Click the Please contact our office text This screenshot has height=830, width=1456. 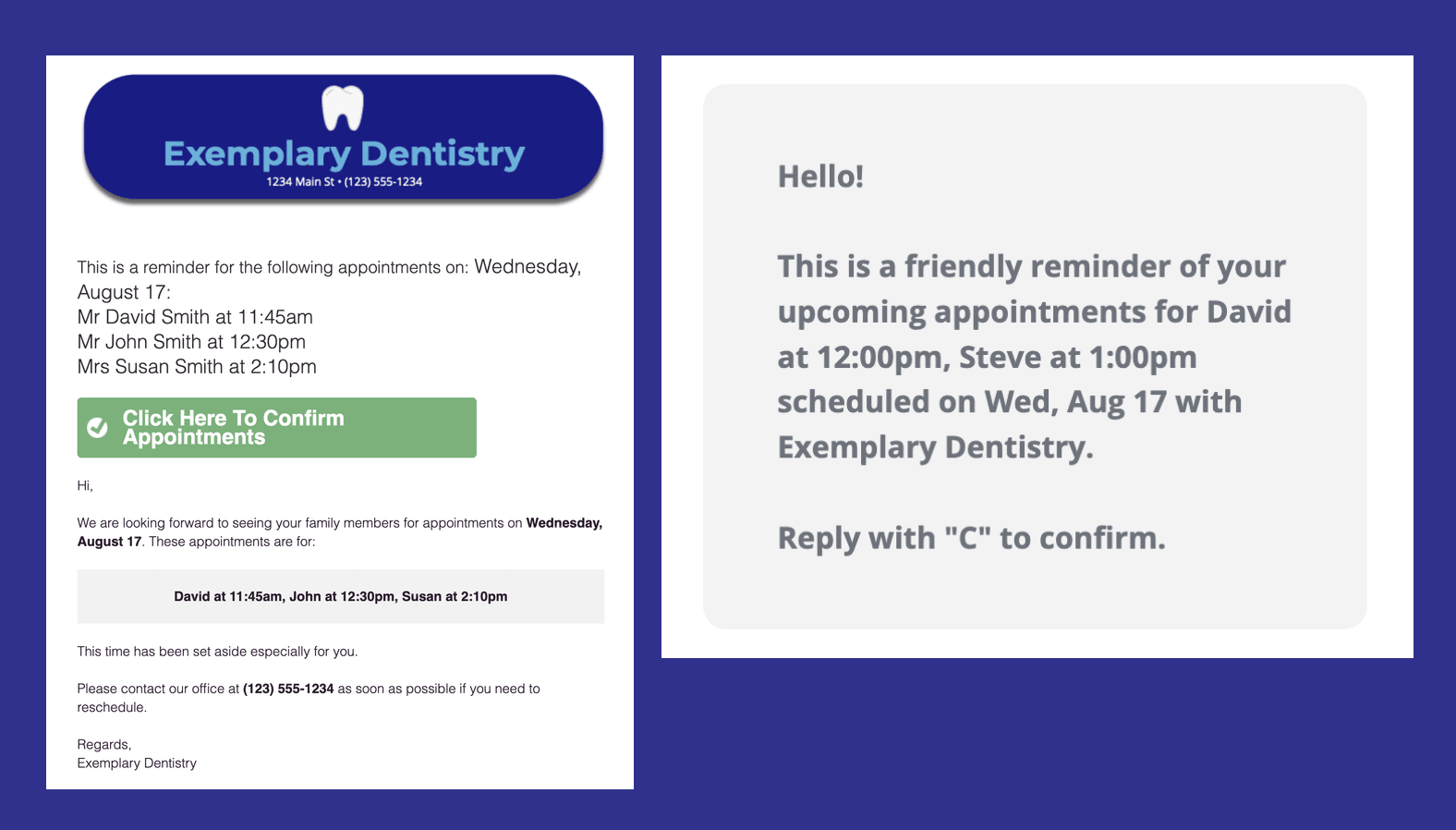pos(157,689)
